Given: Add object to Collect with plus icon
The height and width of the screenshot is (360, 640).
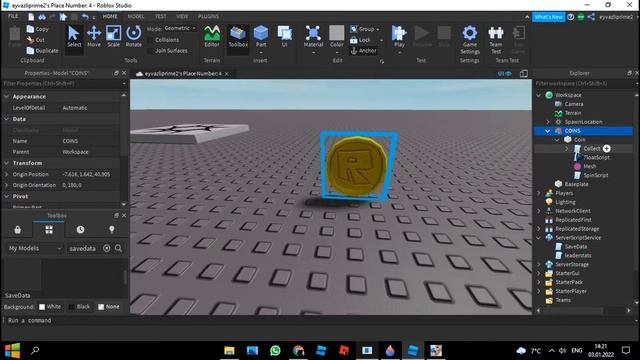Looking at the screenshot, I should pos(607,149).
